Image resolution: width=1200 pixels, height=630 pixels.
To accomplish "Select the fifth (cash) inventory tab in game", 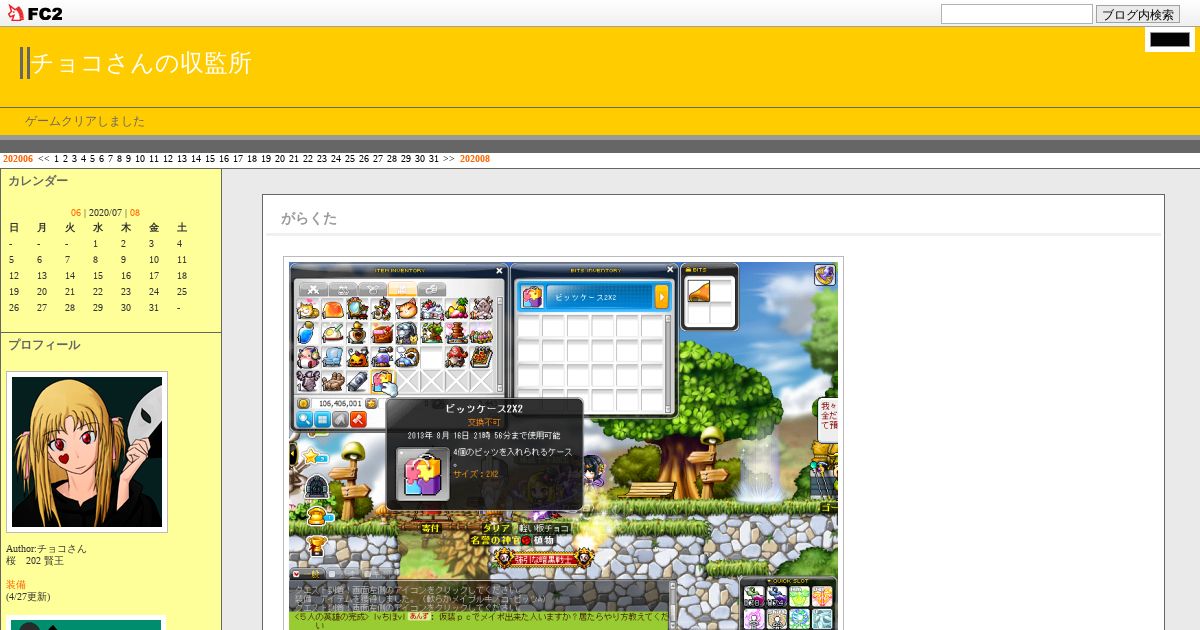I will 432,289.
